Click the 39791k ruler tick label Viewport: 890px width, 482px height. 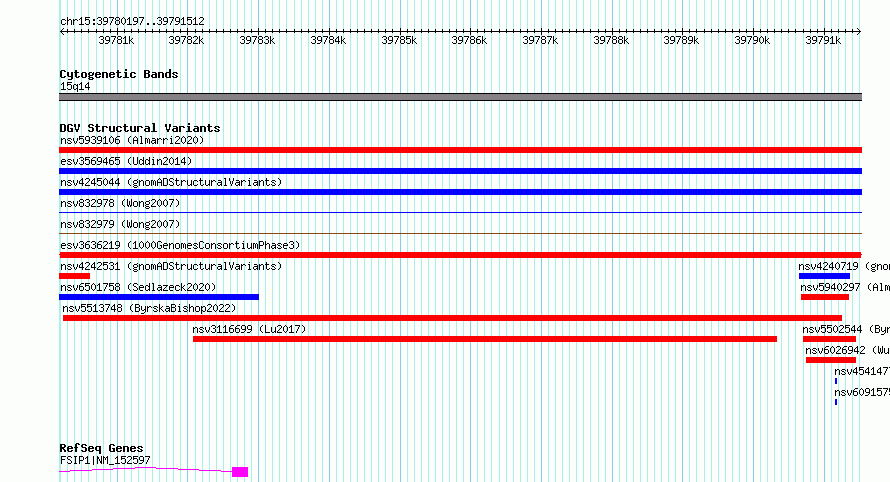823,41
